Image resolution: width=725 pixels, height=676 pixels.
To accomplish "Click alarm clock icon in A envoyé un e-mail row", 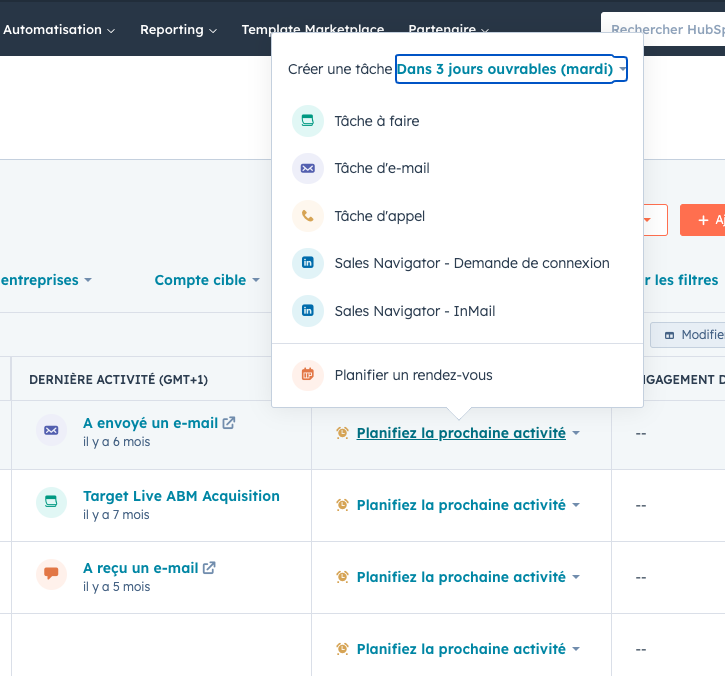I will pyautogui.click(x=342, y=433).
